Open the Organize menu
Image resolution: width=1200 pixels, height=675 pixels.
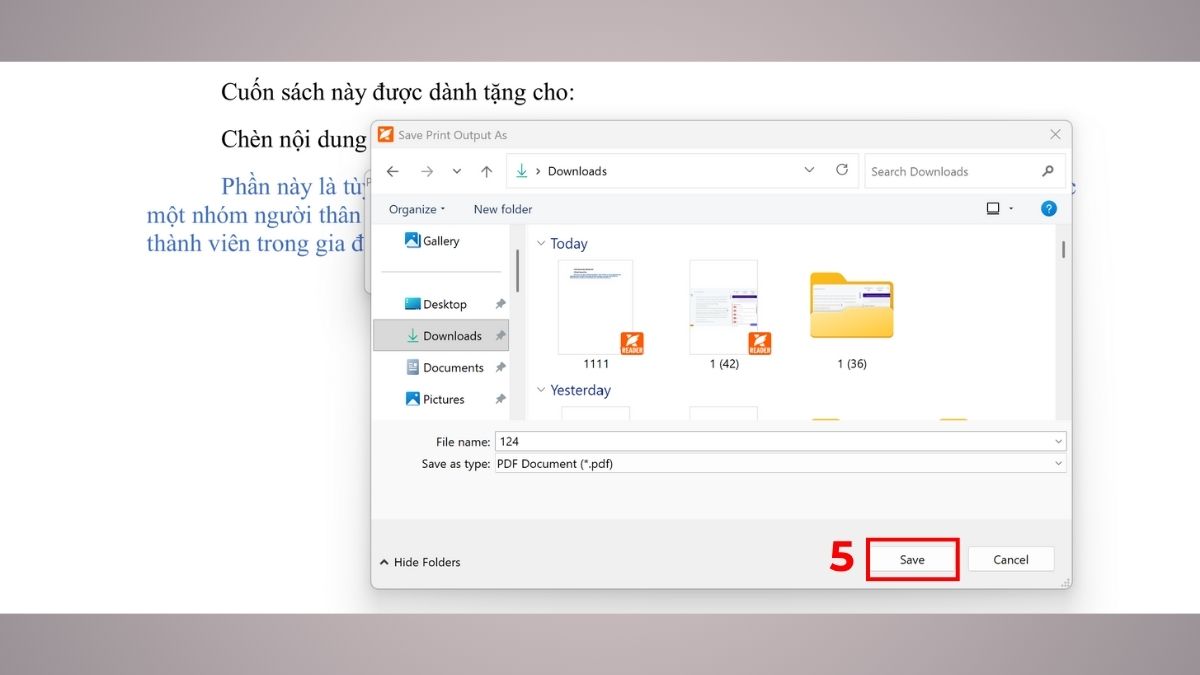415,209
